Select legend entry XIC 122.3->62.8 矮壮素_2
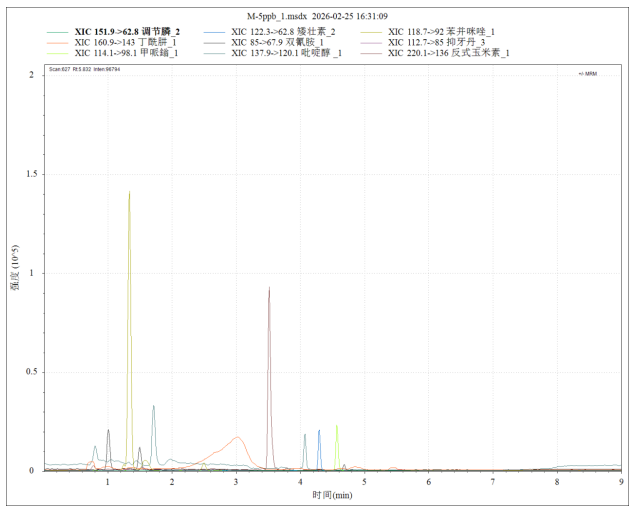 click(283, 32)
